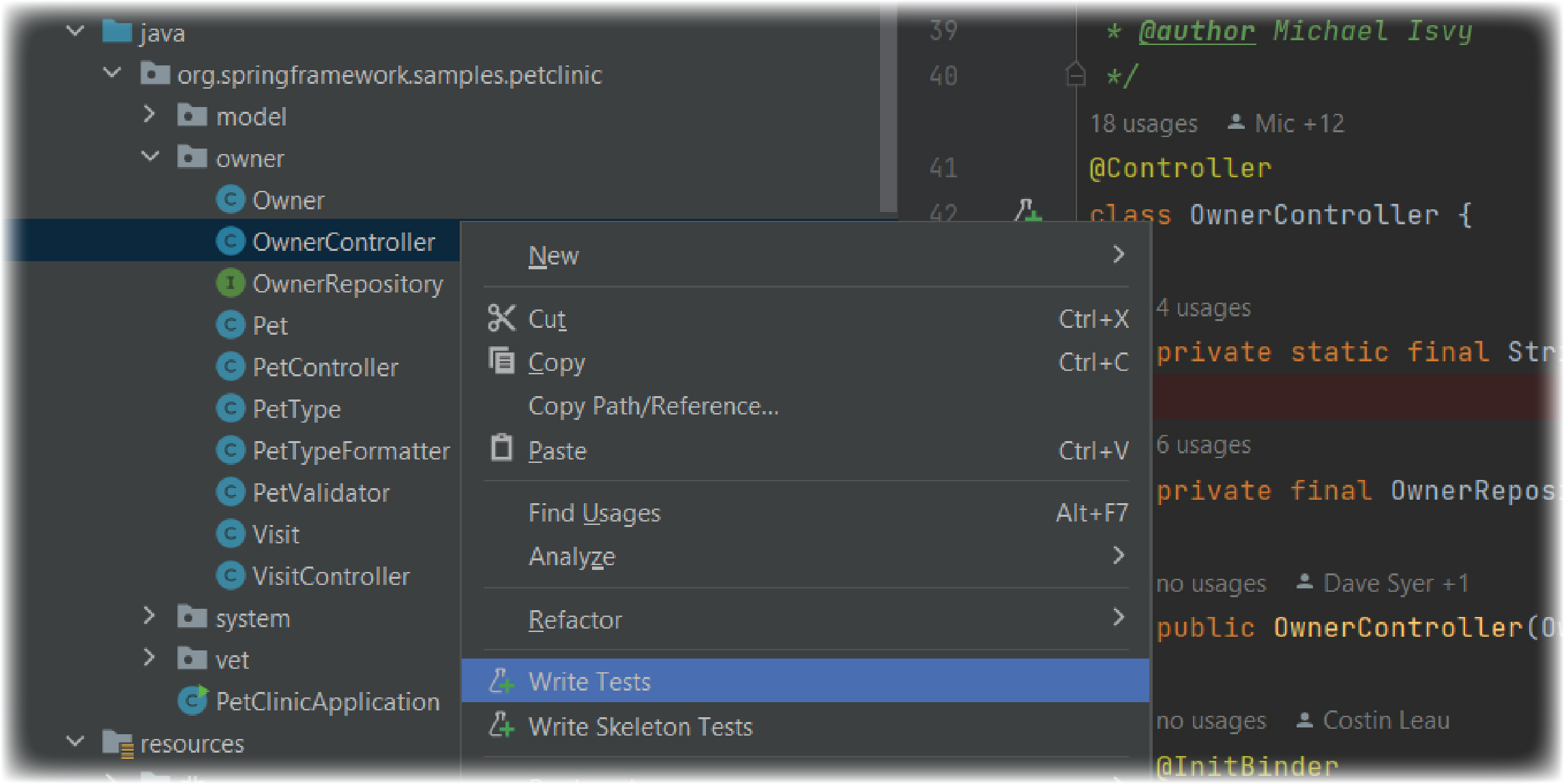Click the OwnerRepository interface icon
1564x784 pixels.
pos(231,283)
